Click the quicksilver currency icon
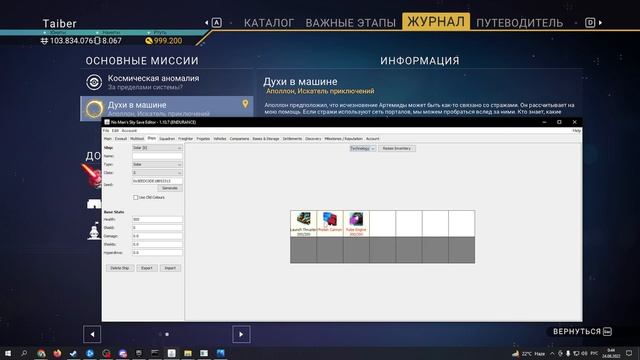This screenshot has width=640, height=360. coord(149,41)
